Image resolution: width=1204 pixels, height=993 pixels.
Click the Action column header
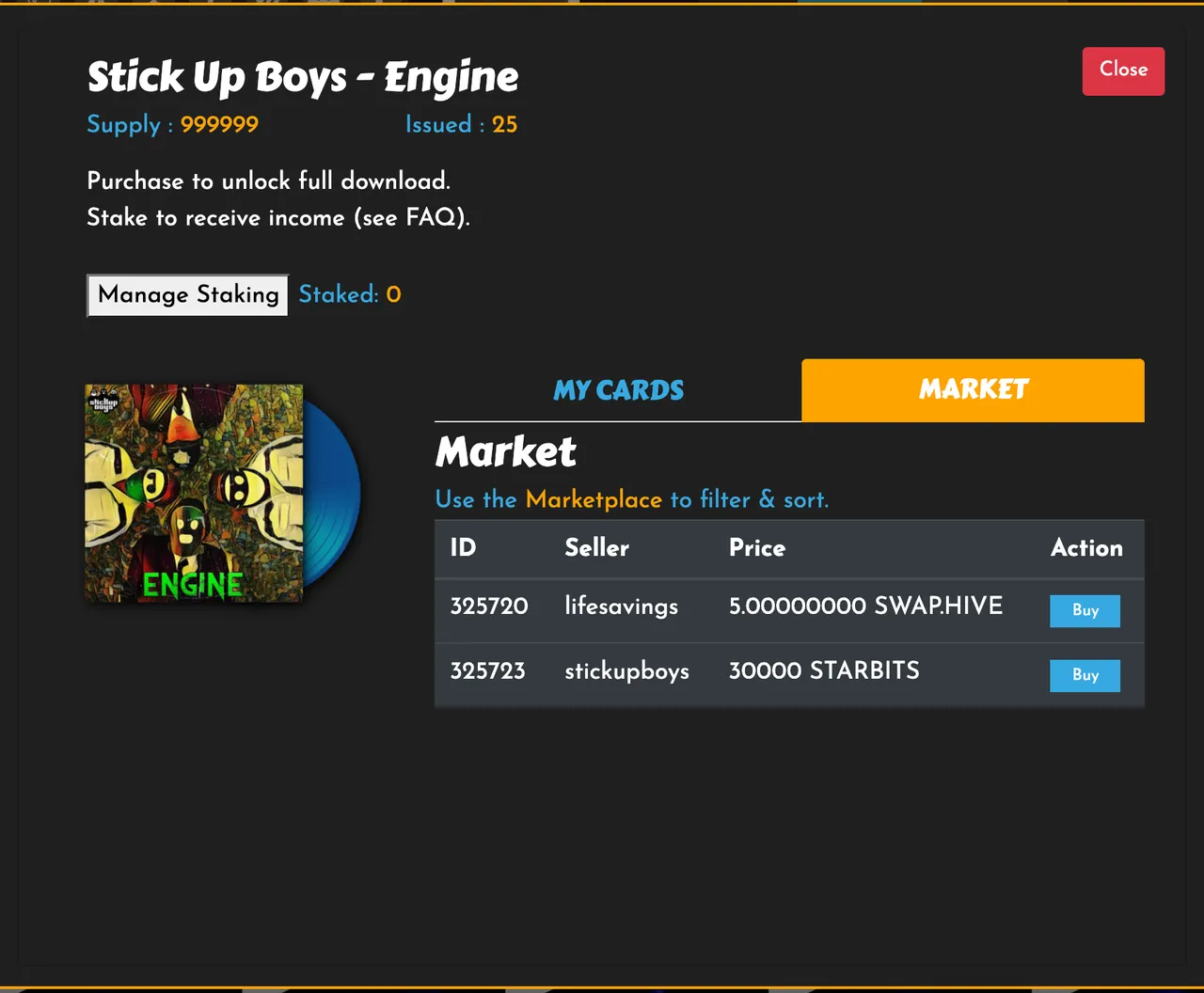tap(1086, 548)
